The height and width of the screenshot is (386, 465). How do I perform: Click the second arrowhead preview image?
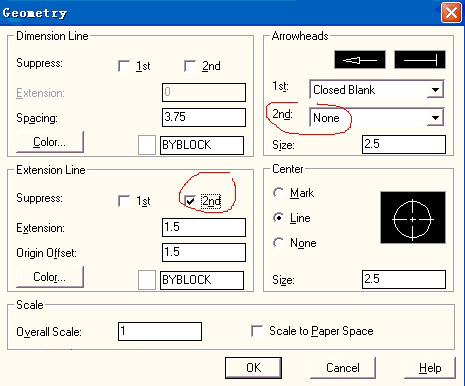420,60
